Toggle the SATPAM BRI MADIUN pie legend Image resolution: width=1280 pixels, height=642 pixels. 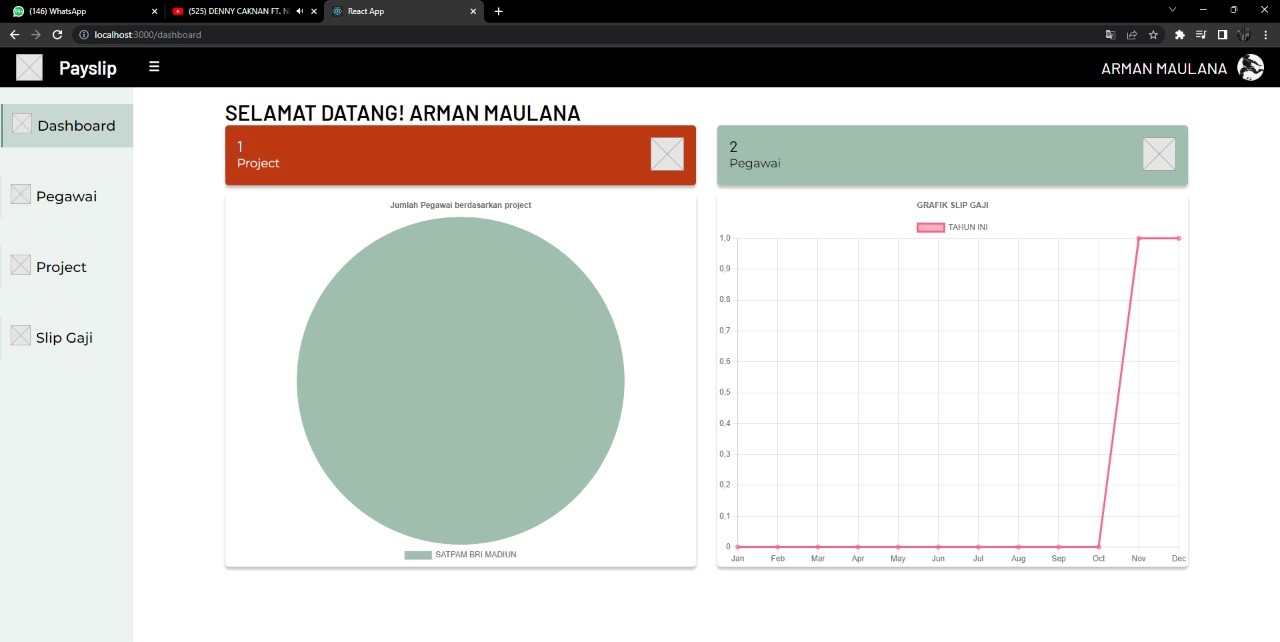click(x=461, y=553)
